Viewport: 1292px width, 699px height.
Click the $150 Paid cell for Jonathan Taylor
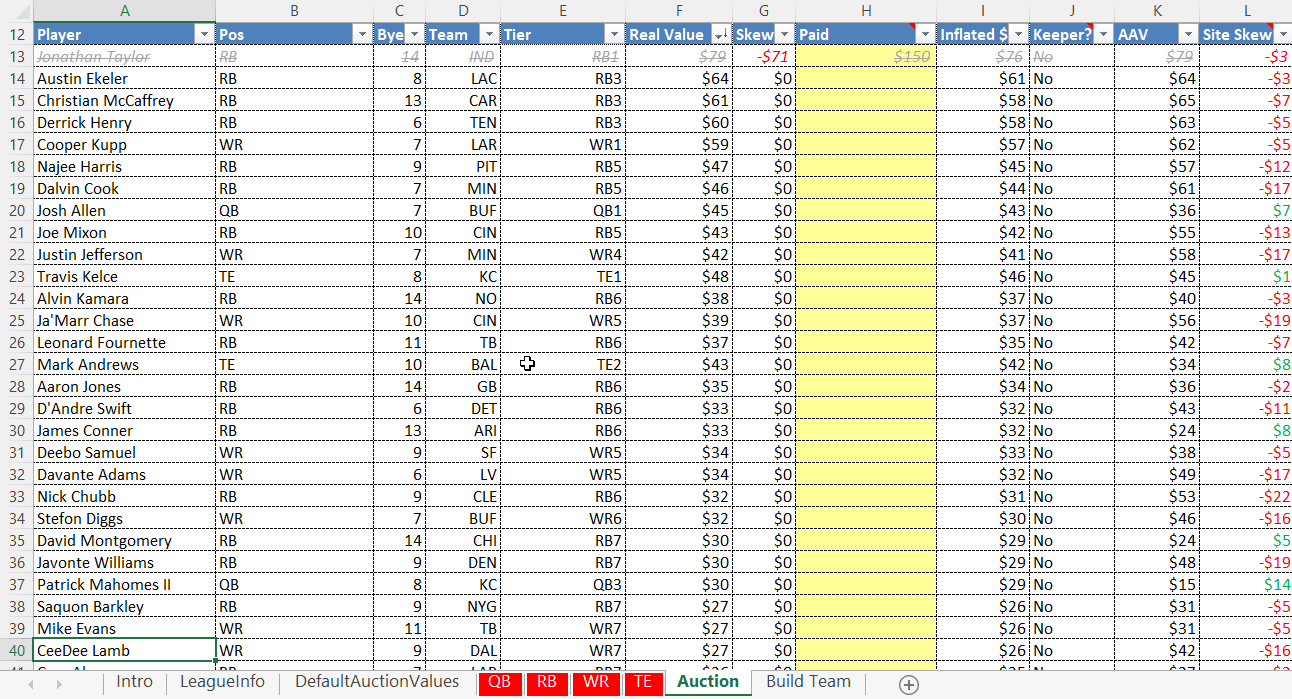[x=866, y=56]
